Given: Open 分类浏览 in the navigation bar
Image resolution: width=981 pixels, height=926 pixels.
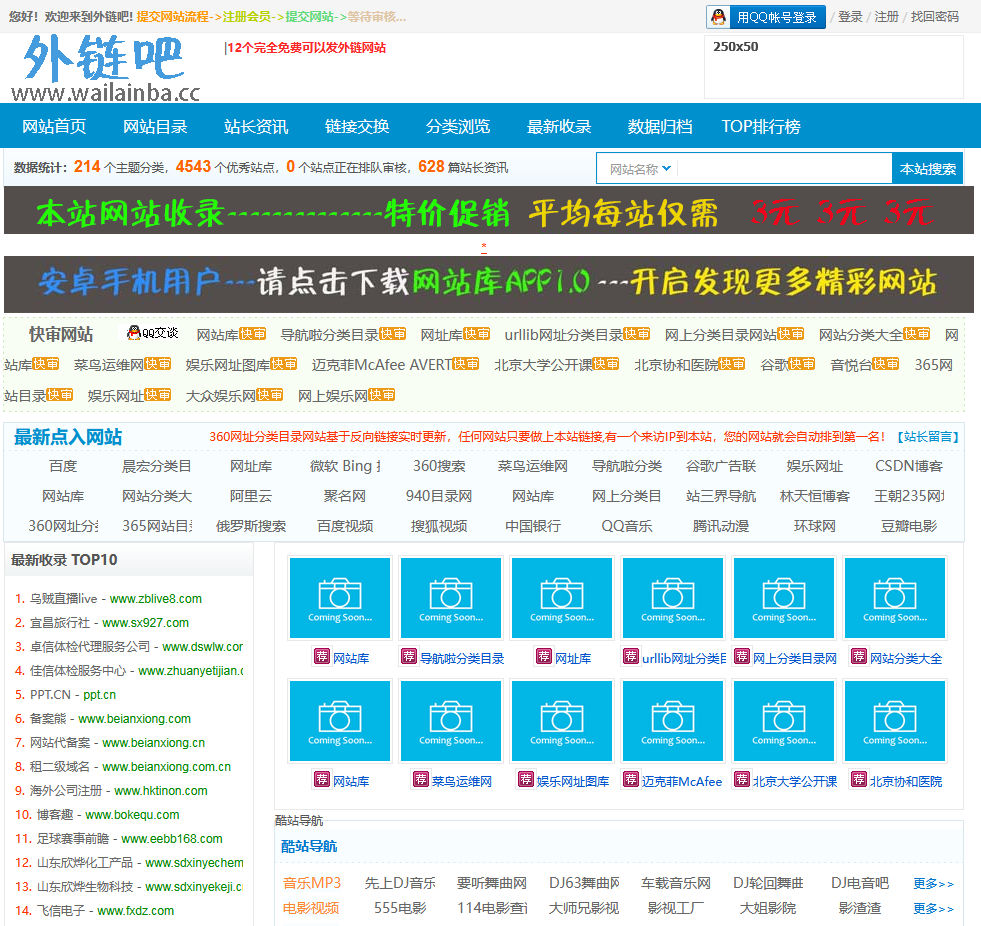Looking at the screenshot, I should [x=458, y=126].
